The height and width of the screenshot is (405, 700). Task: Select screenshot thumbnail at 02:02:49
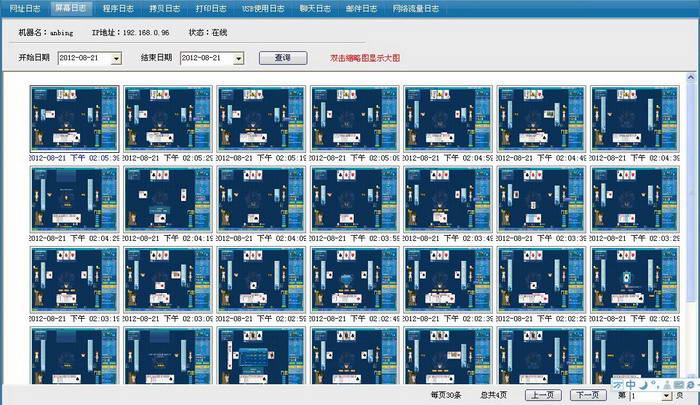[354, 280]
